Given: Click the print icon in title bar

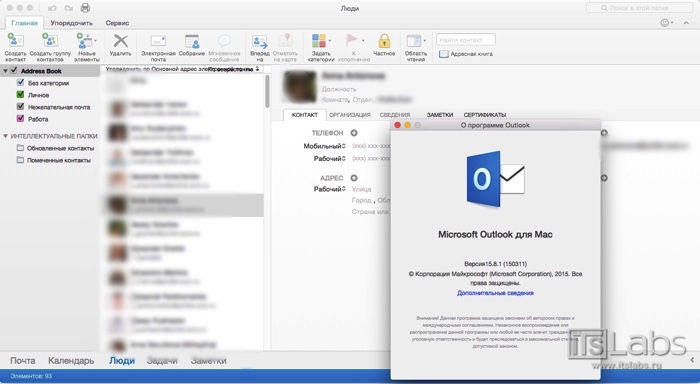Looking at the screenshot, I should click(85, 8).
